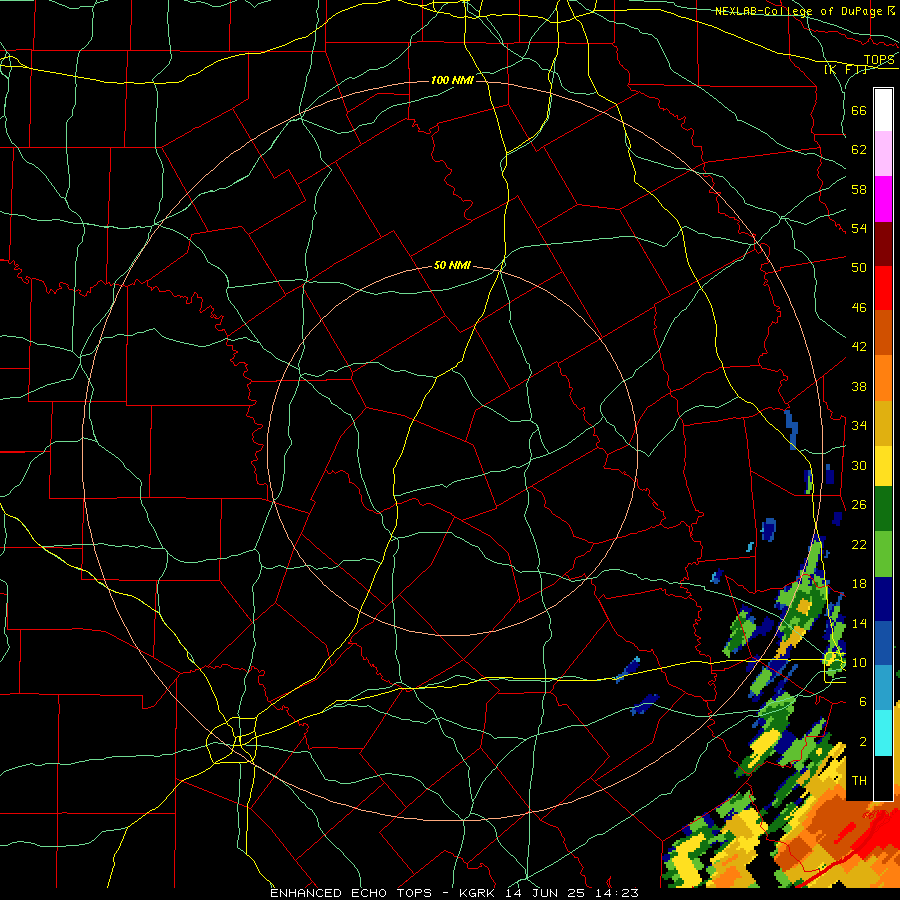Click the light blue swatch between 10 and 6
This screenshot has width=900, height=900.
[883, 688]
